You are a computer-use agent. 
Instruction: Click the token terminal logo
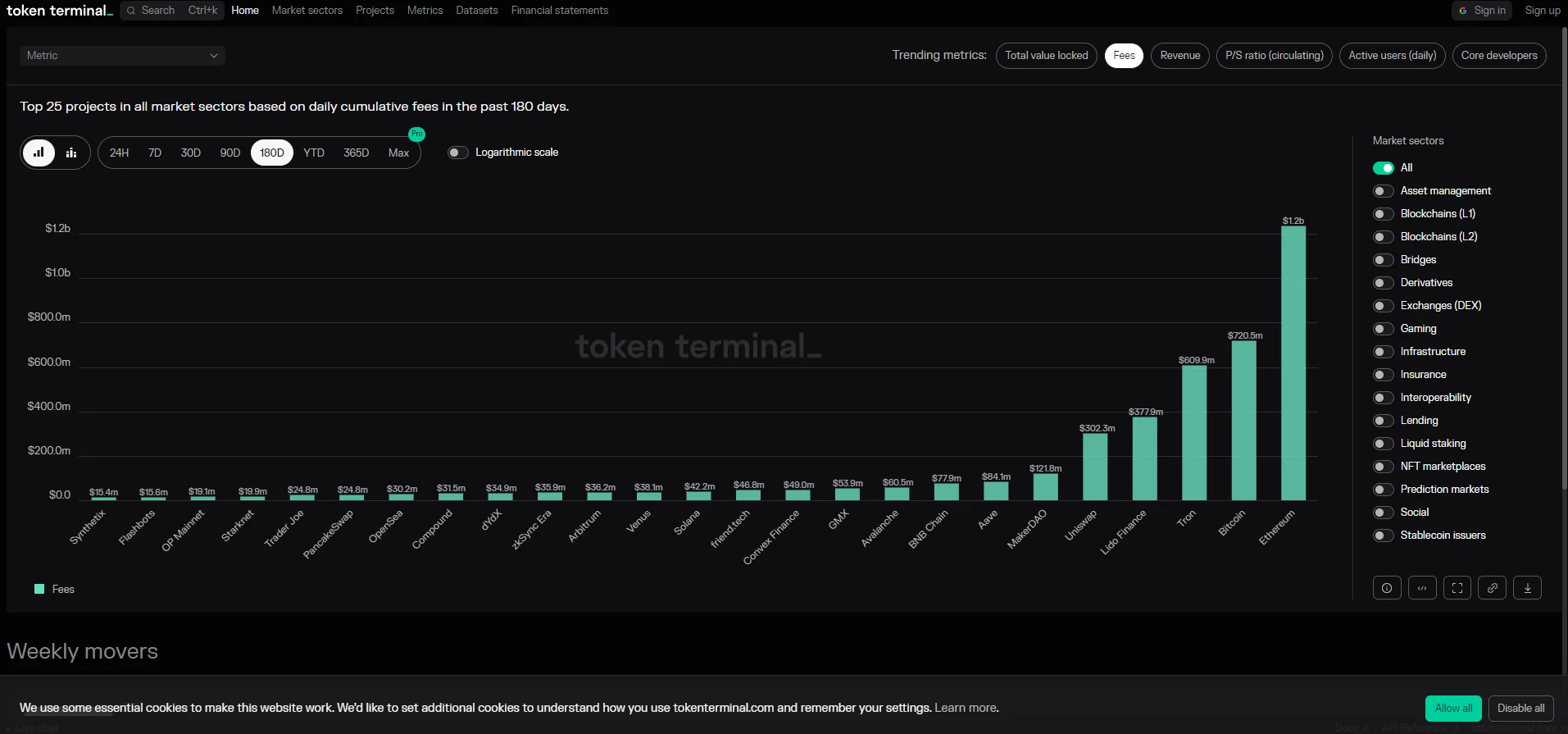point(59,11)
